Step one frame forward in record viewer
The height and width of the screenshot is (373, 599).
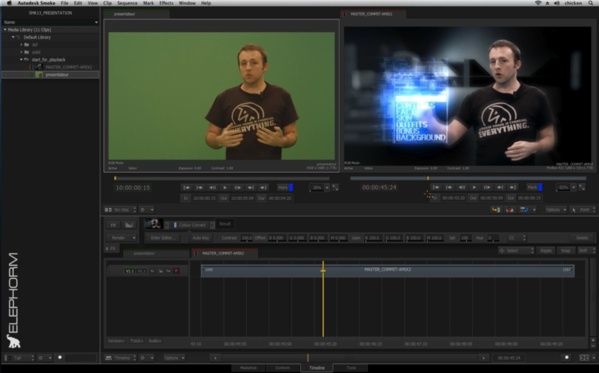(487, 187)
